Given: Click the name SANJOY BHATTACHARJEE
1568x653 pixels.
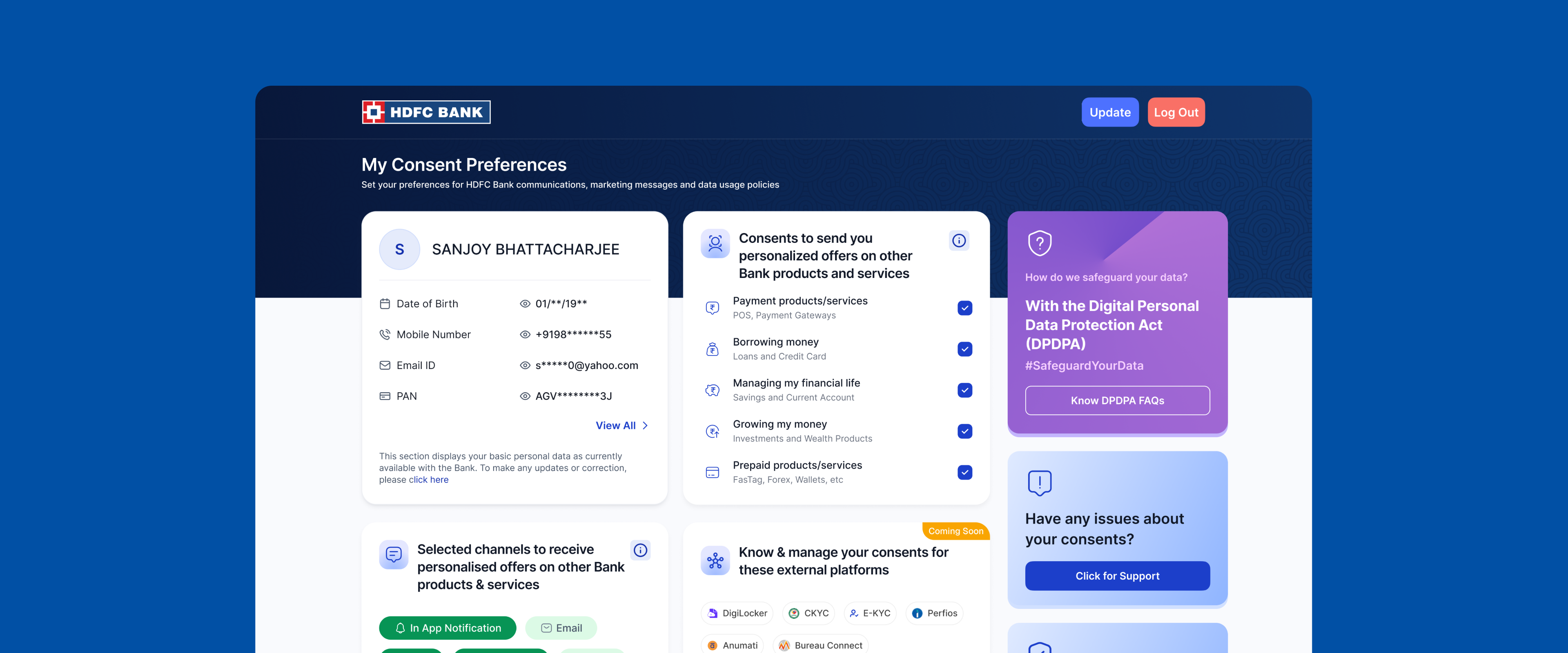Looking at the screenshot, I should coord(525,249).
